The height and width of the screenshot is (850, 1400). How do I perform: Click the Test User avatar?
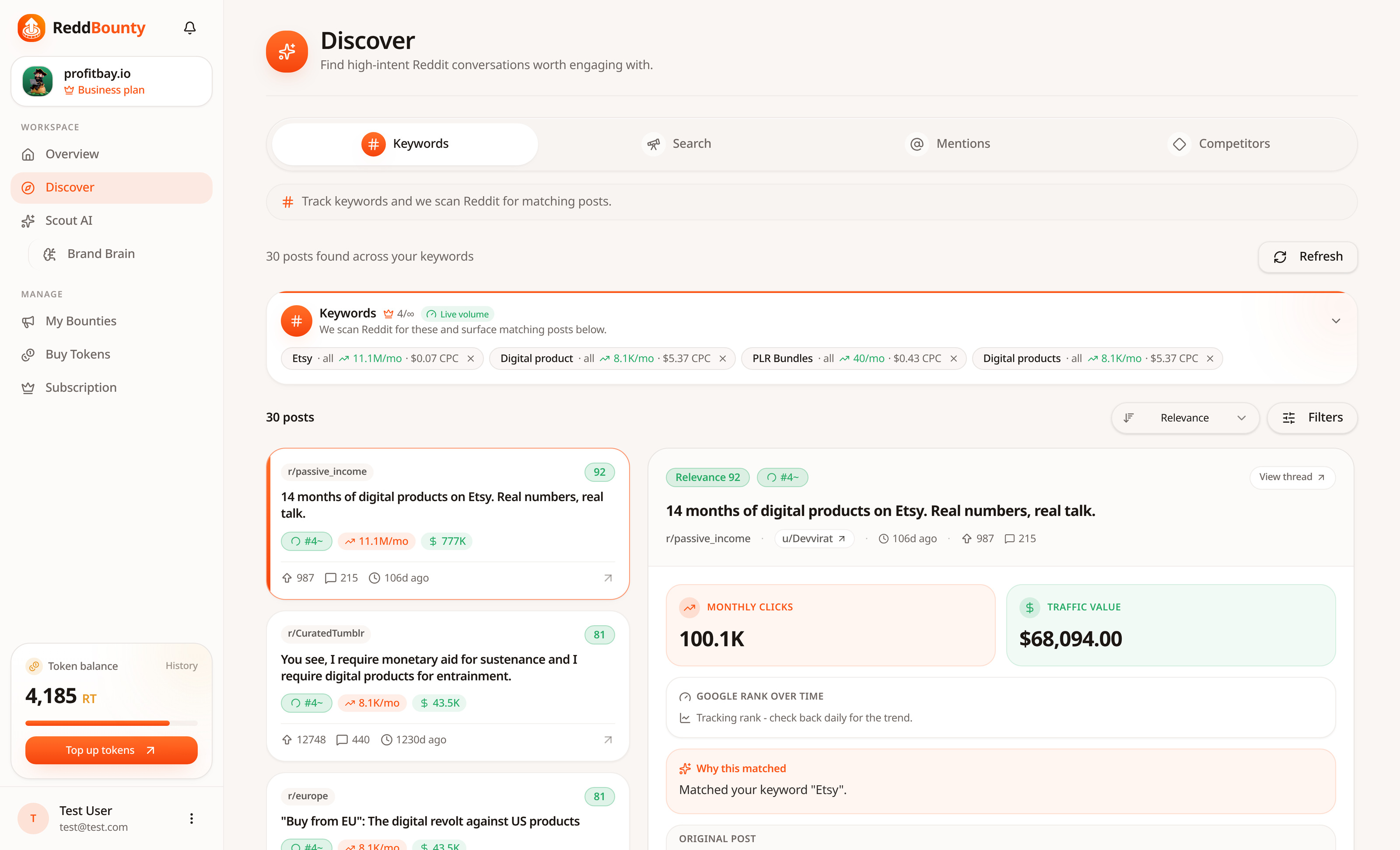tap(33, 819)
